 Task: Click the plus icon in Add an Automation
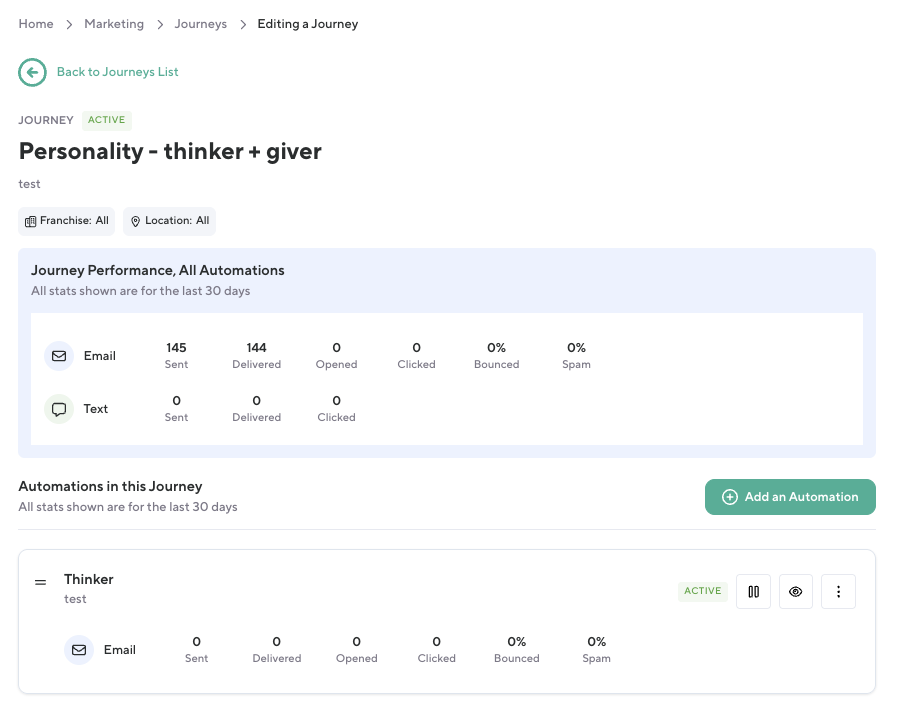click(x=729, y=497)
